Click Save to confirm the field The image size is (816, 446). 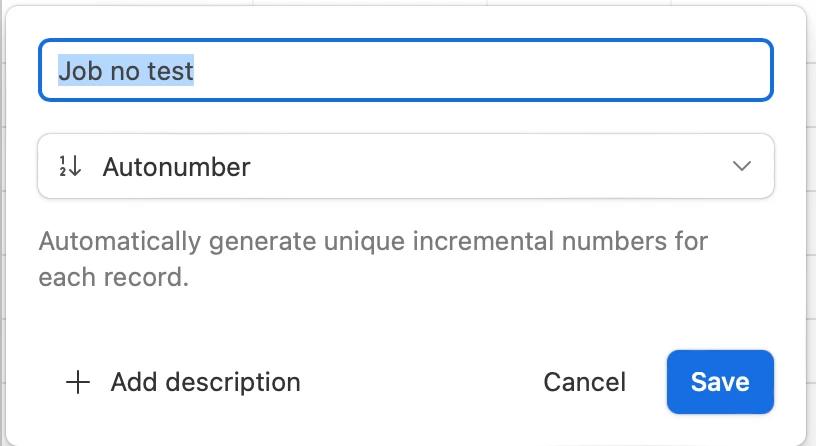pyautogui.click(x=720, y=382)
